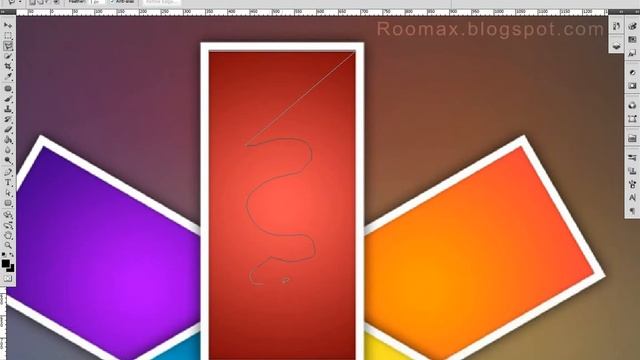The width and height of the screenshot is (640, 360).
Task: Select the Hand tool
Action: point(8,235)
